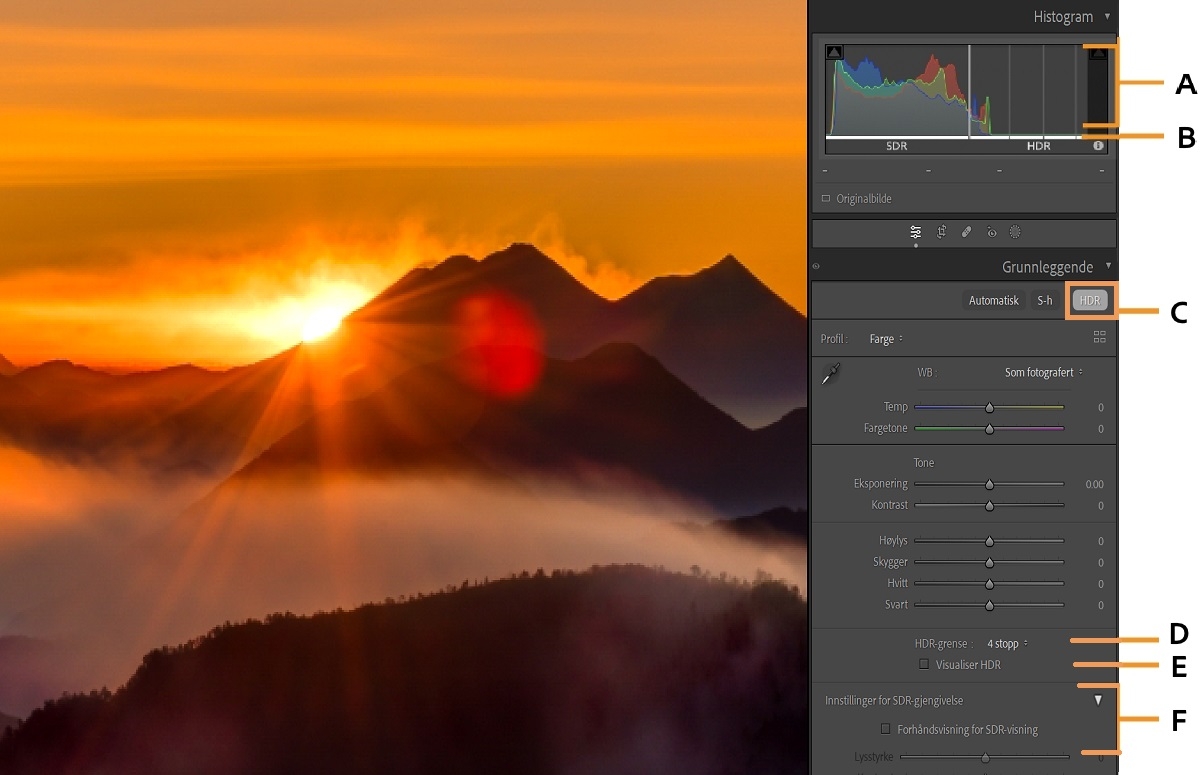
Task: Open the Healing tool
Action: pyautogui.click(x=966, y=232)
